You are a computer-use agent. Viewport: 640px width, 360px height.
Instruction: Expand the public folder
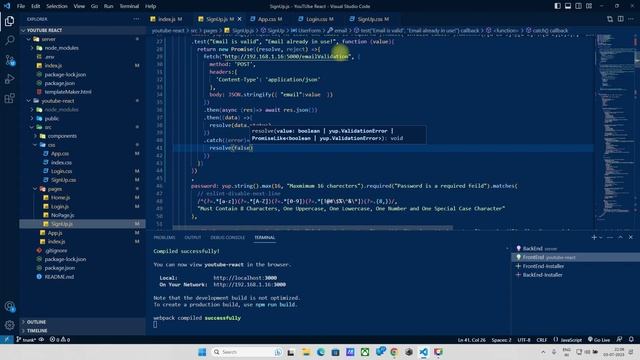point(82,118)
